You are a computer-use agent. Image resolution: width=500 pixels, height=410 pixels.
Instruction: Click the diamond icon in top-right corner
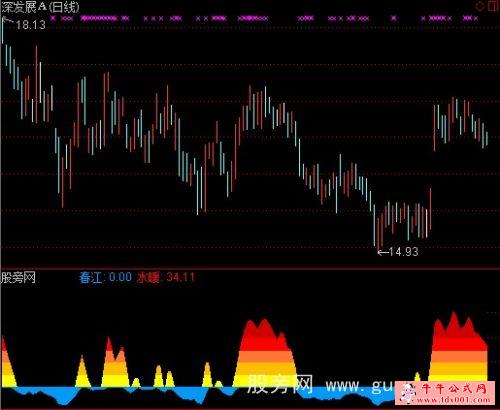point(480,6)
